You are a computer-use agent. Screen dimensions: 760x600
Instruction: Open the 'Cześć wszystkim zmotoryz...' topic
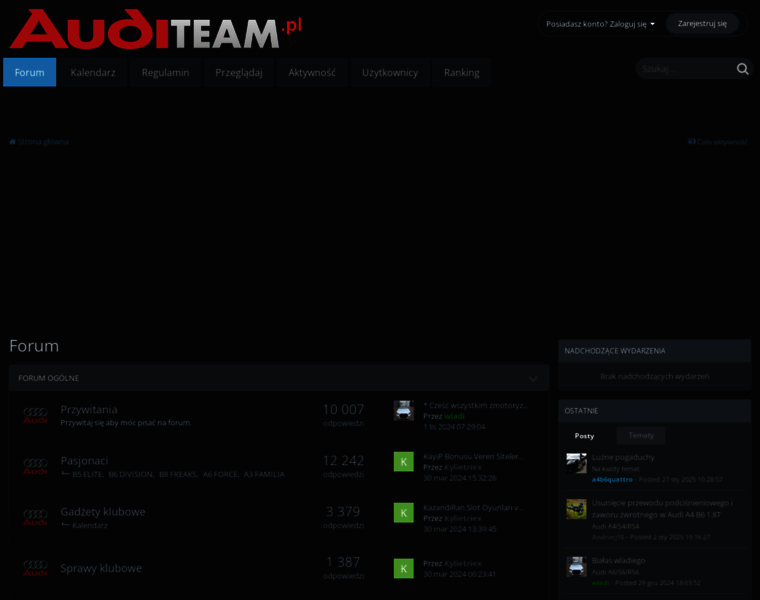[x=475, y=405]
